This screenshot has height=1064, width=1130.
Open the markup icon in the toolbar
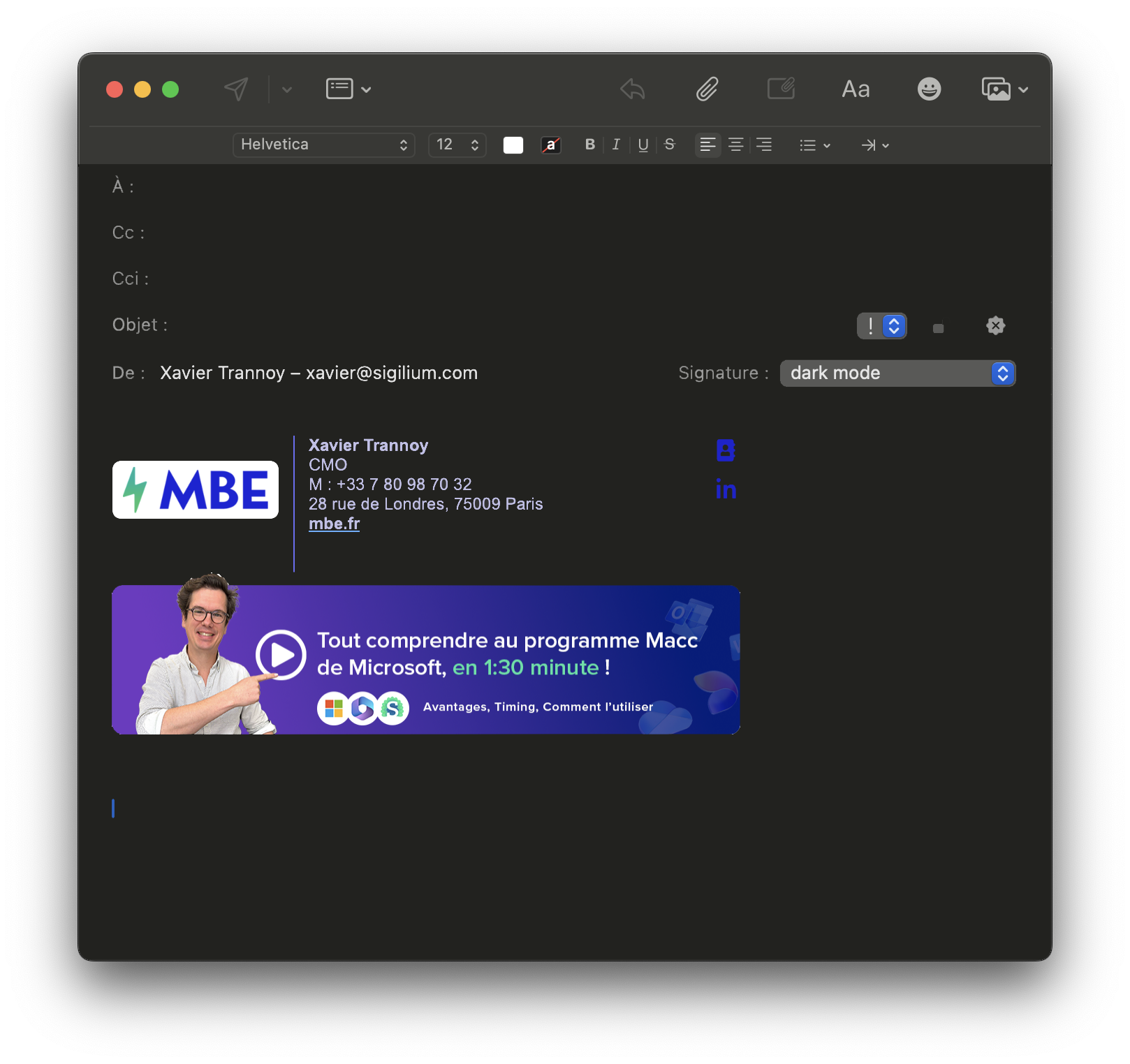(782, 89)
